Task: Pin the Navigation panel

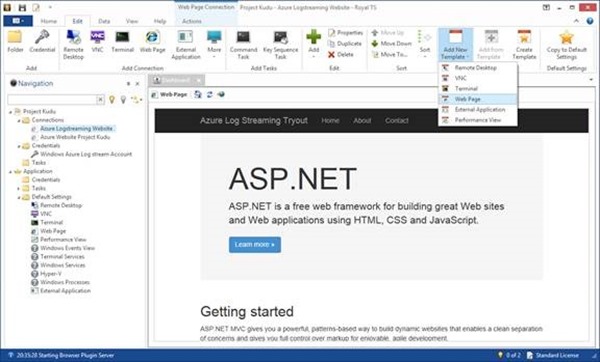Action: tap(129, 83)
